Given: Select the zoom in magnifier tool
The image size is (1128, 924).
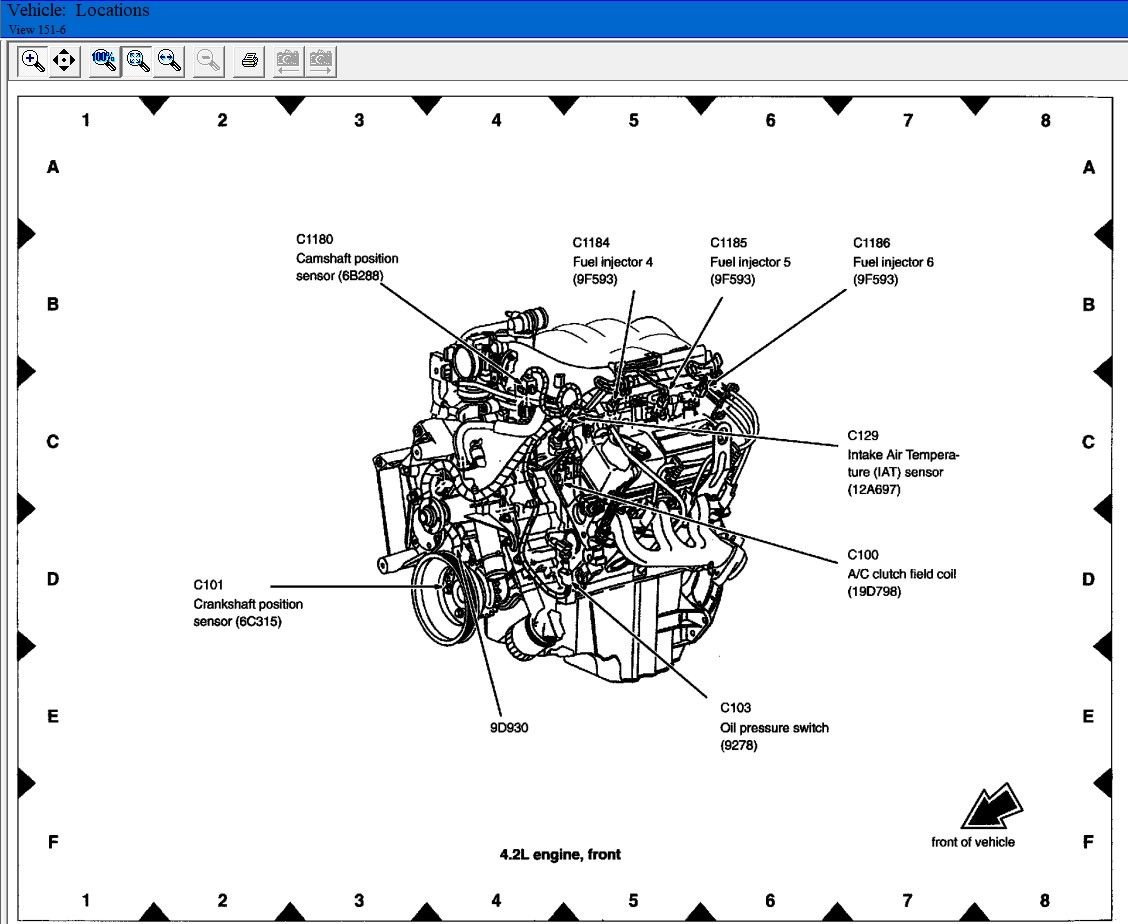Looking at the screenshot, I should (x=33, y=61).
